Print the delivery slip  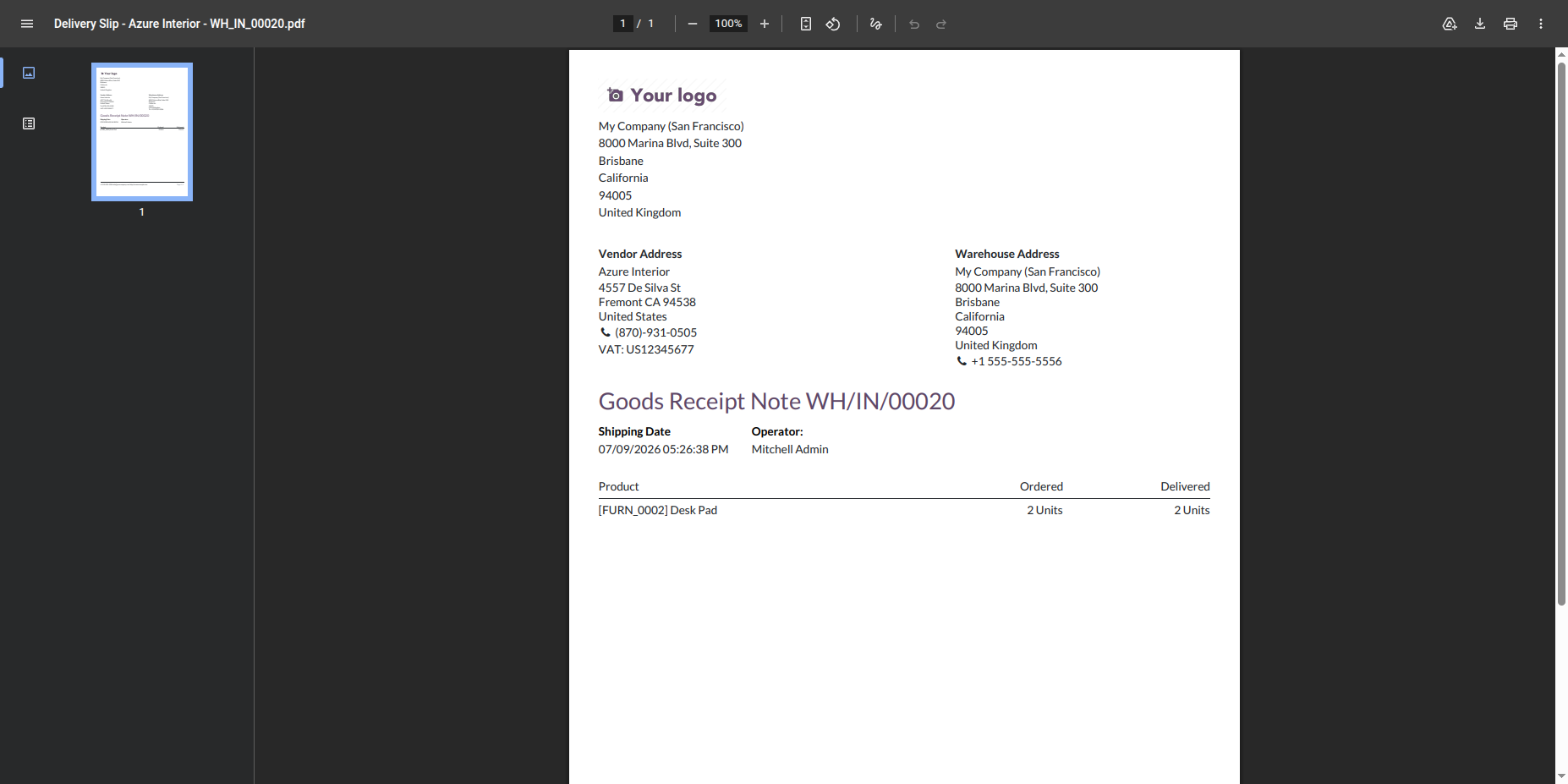[1510, 24]
